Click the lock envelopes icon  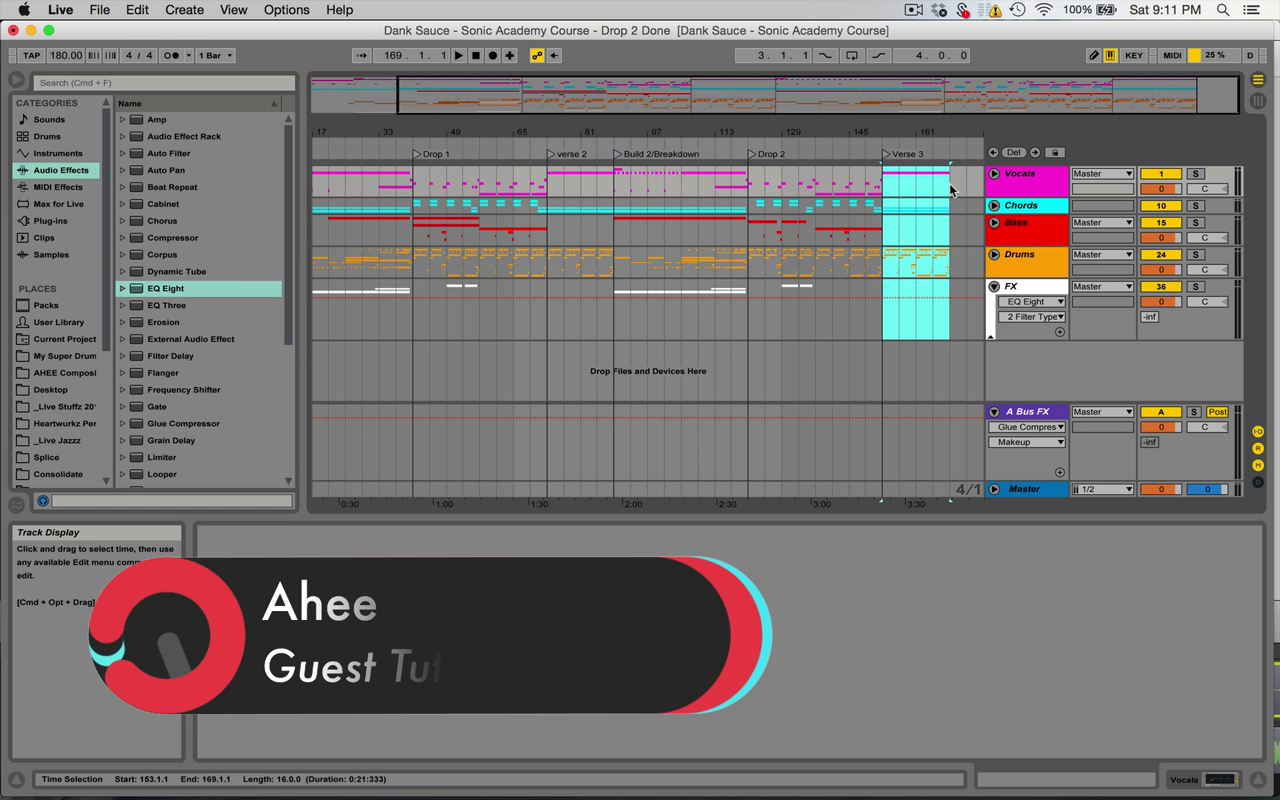(x=1055, y=152)
